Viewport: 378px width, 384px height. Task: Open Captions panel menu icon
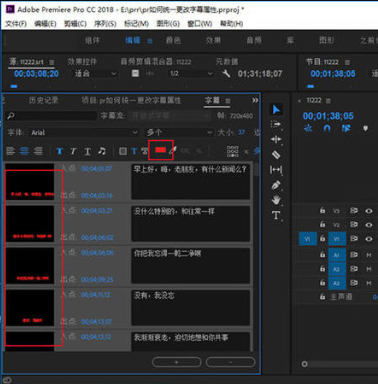click(x=228, y=101)
